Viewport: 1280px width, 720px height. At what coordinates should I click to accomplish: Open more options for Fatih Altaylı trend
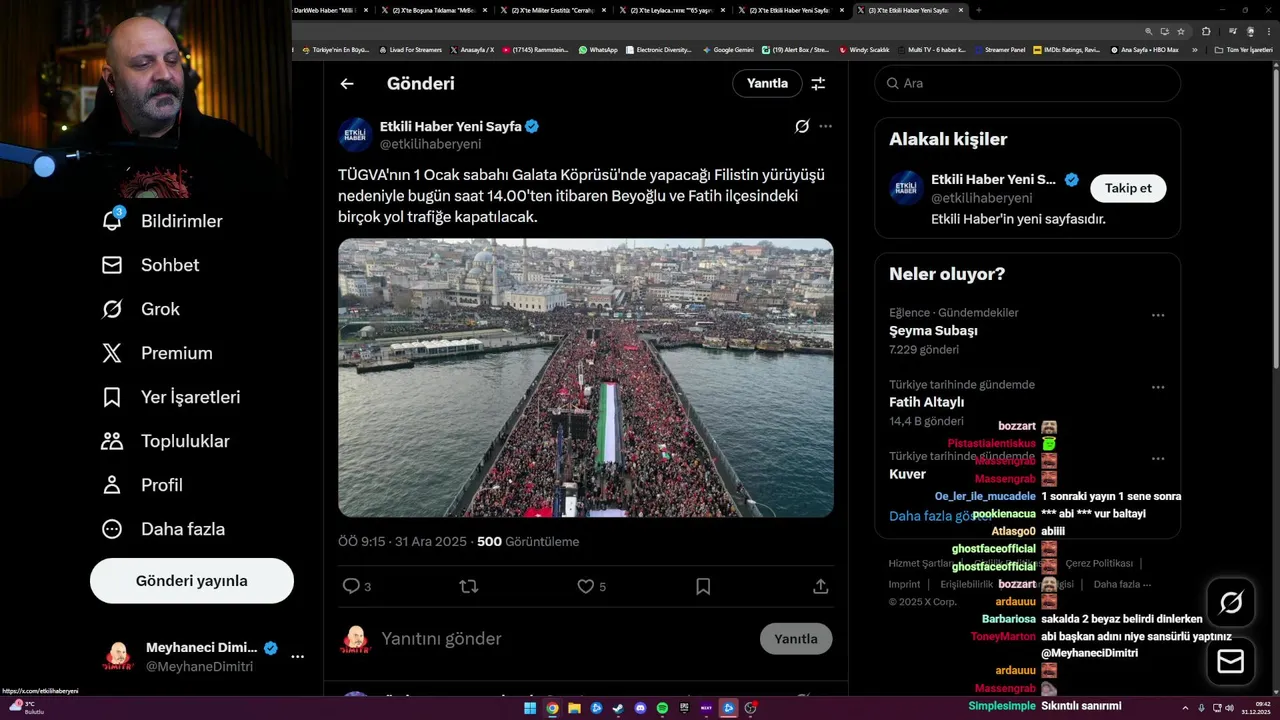click(x=1158, y=387)
